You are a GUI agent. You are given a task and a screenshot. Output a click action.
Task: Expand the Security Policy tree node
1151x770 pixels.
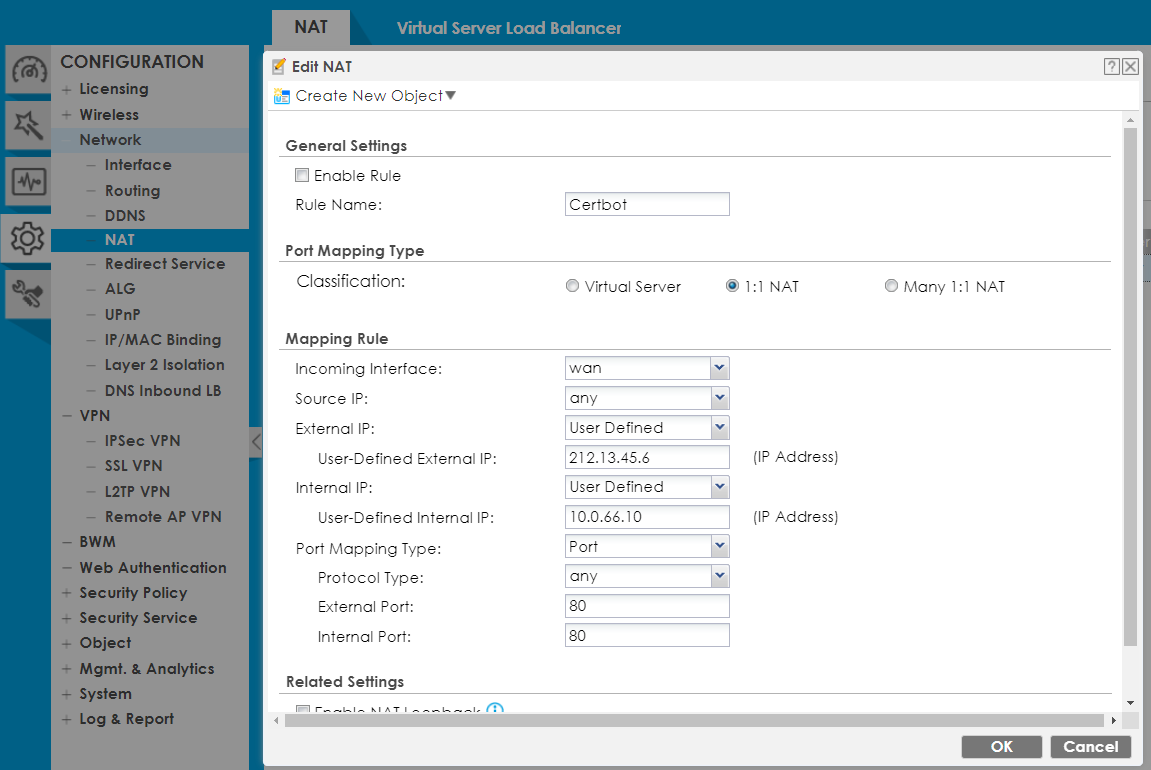click(67, 593)
